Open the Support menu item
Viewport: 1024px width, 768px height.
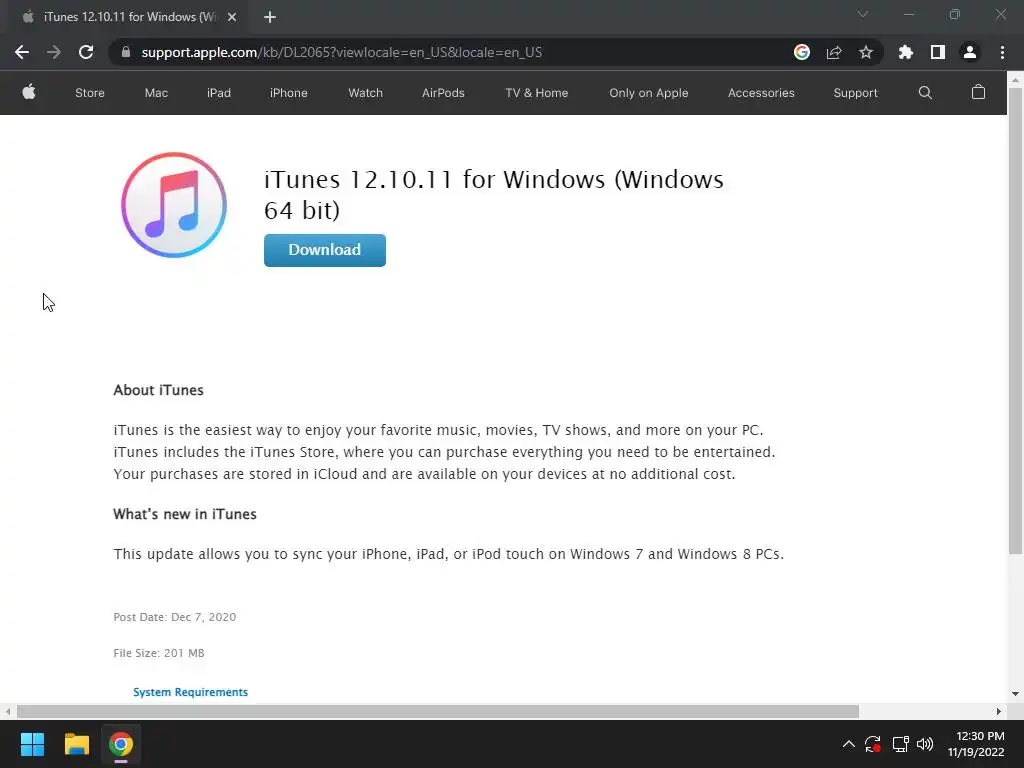(855, 93)
